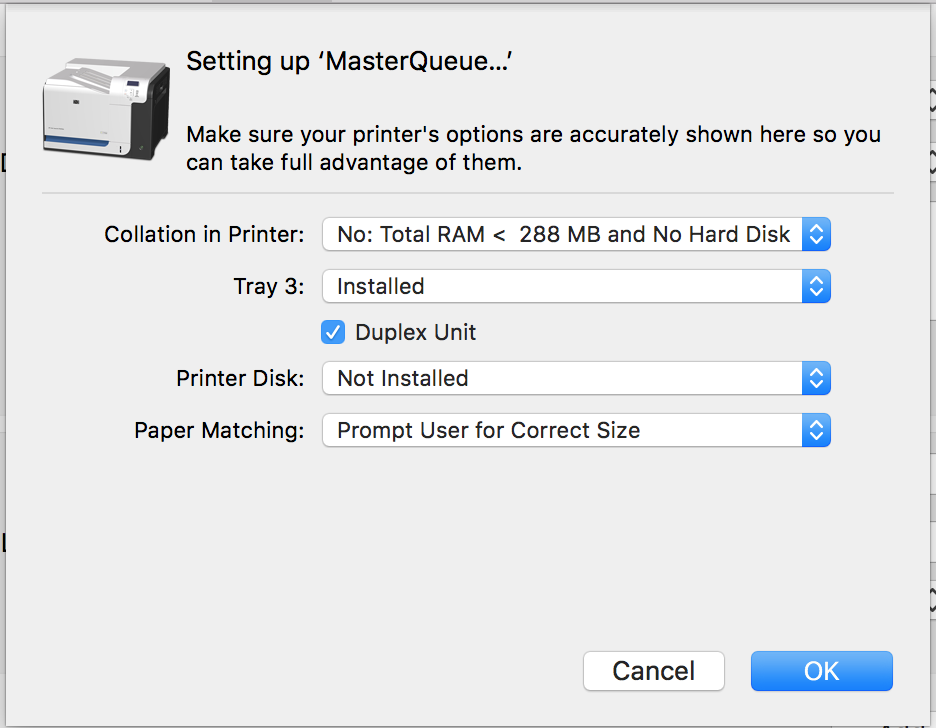Screen dimensions: 936x728
Task: Click the Tray 3 popup arrows
Action: tap(816, 286)
